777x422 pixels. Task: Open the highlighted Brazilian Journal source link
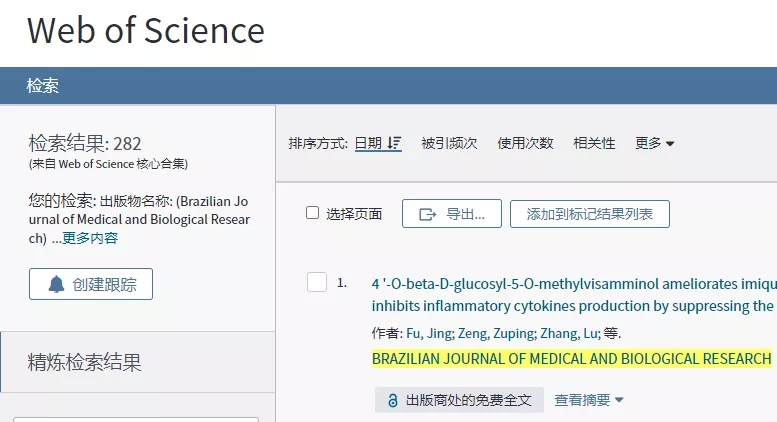click(571, 358)
